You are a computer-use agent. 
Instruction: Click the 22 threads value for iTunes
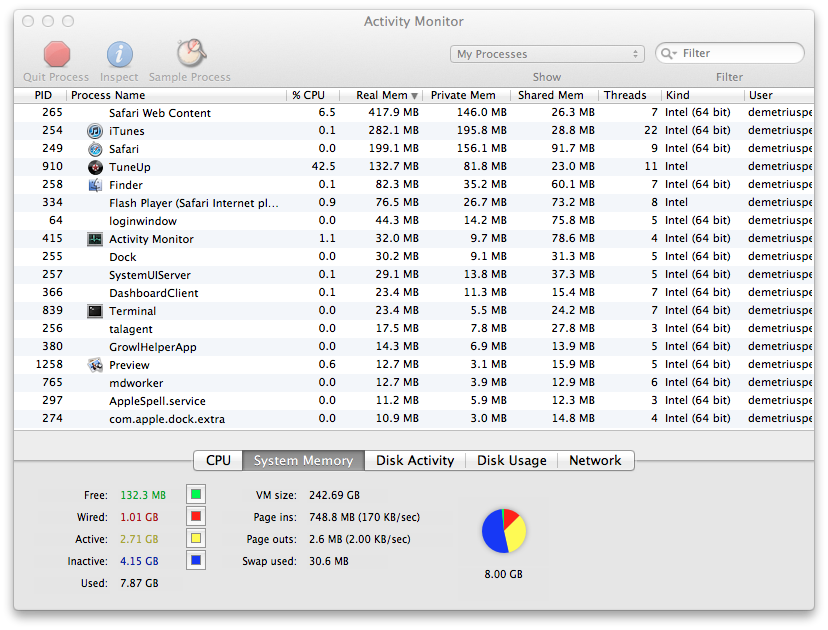click(x=651, y=130)
